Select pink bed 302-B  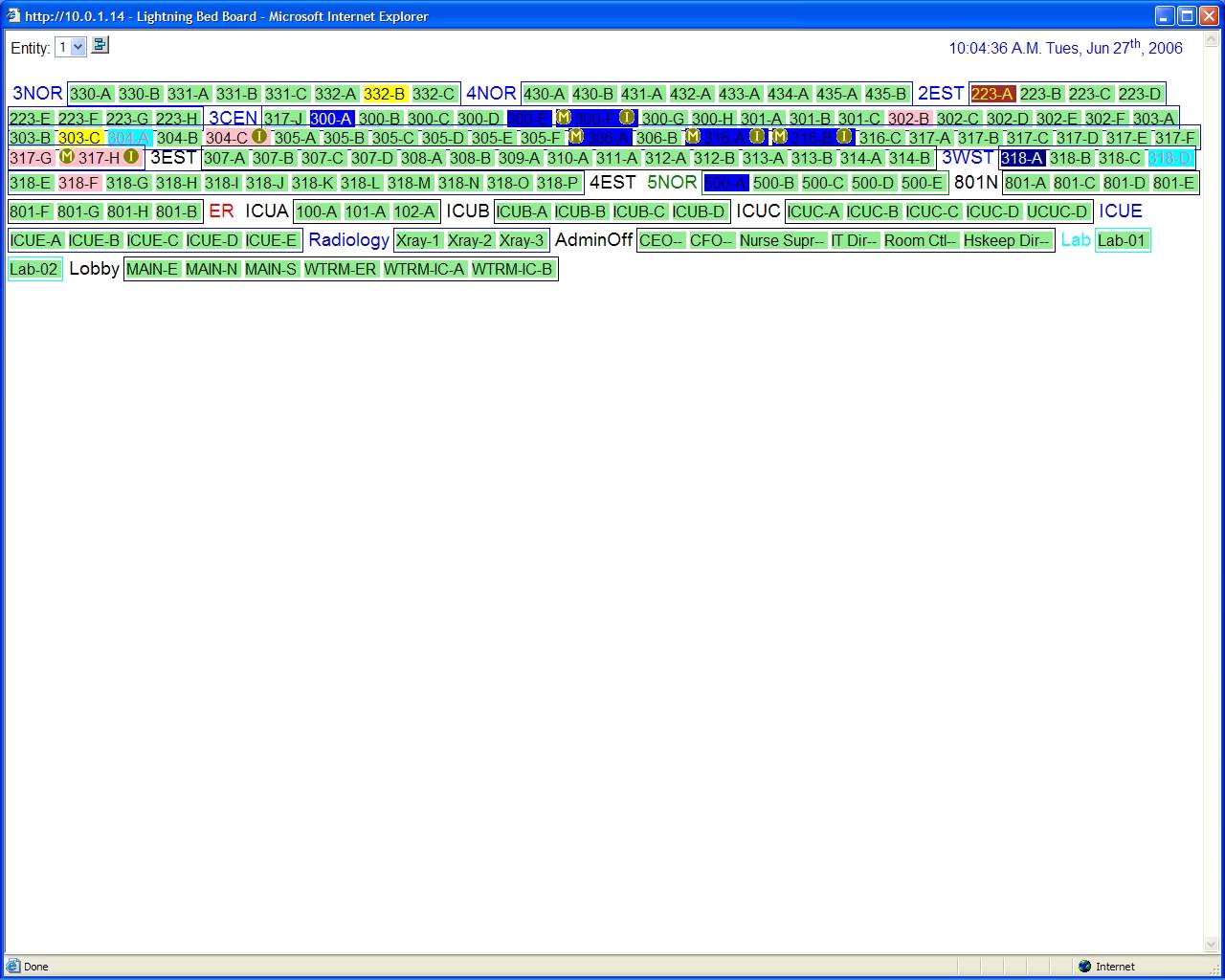click(909, 119)
